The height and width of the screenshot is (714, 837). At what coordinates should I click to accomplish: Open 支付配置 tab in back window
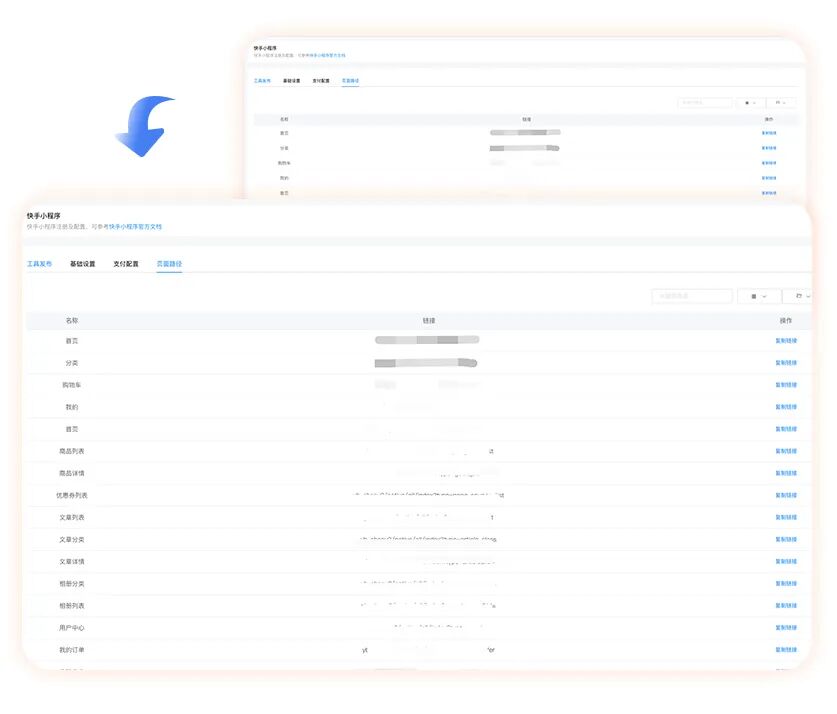[321, 81]
